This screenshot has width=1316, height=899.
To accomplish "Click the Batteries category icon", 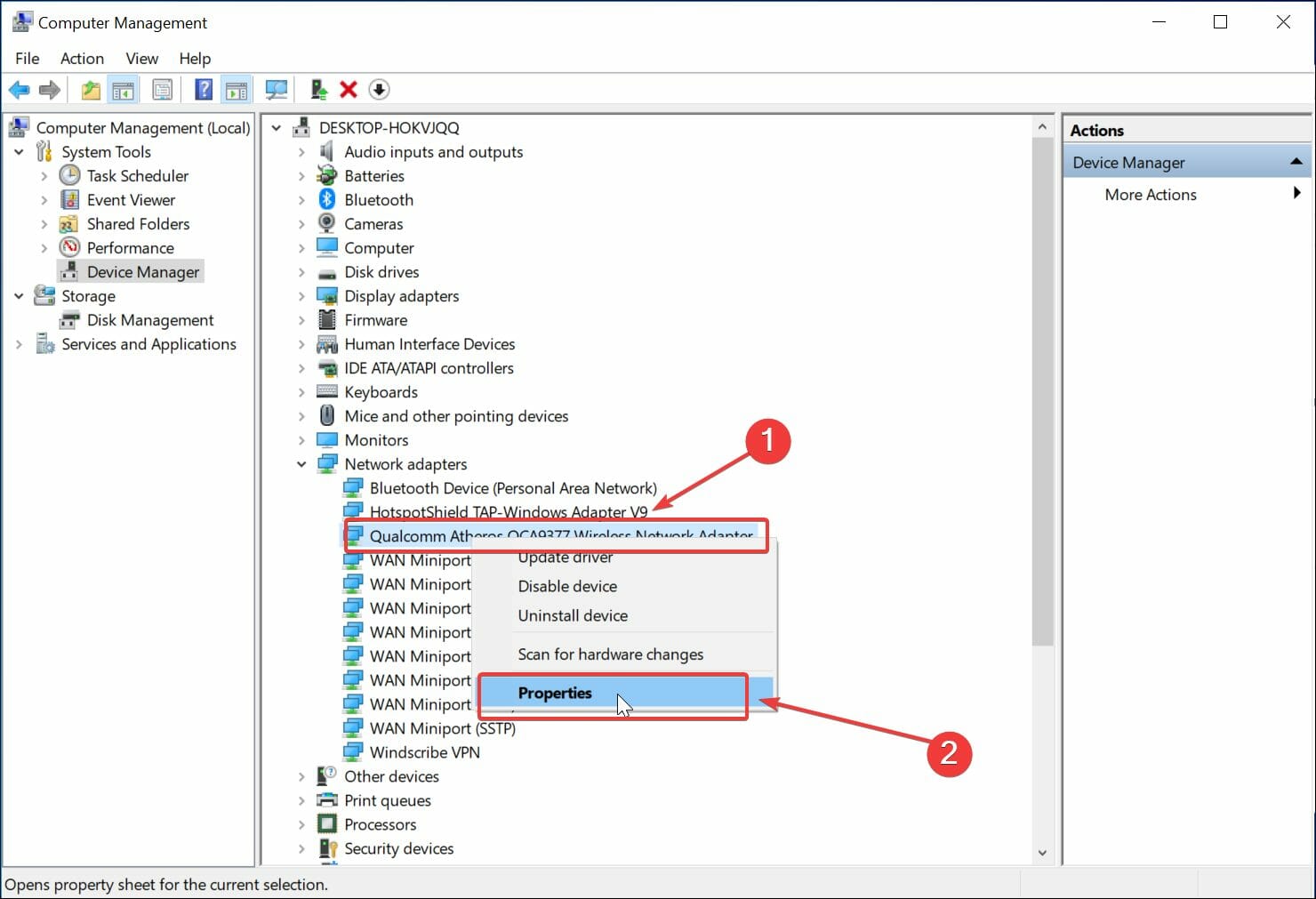I will [x=327, y=175].
